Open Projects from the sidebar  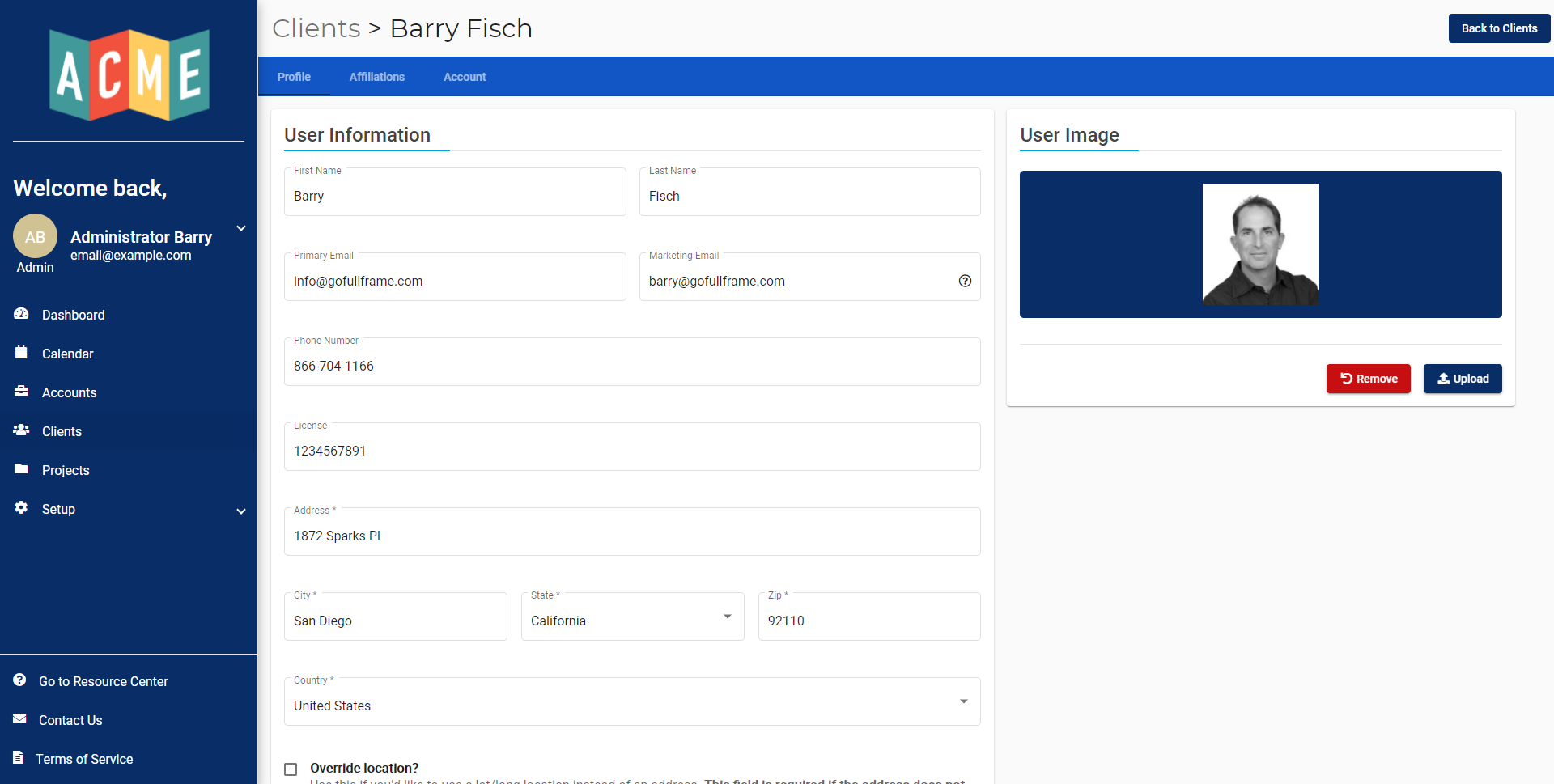tap(129, 470)
